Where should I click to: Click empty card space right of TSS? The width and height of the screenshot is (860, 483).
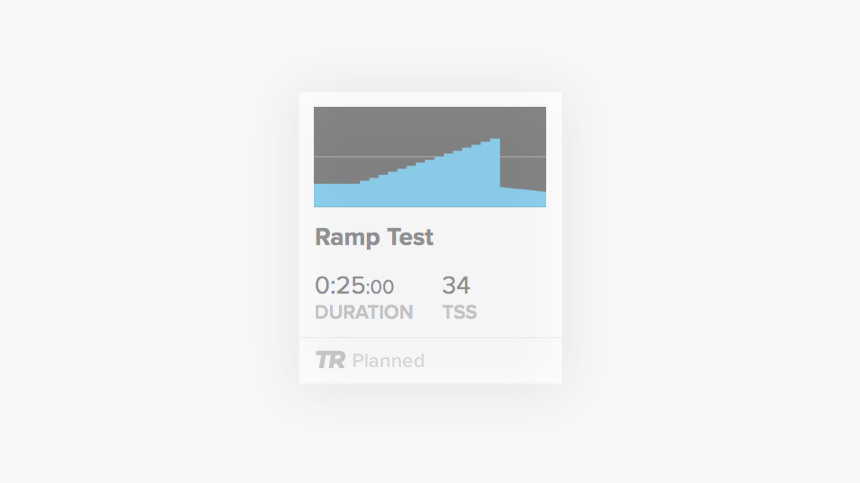pyautogui.click(x=520, y=298)
